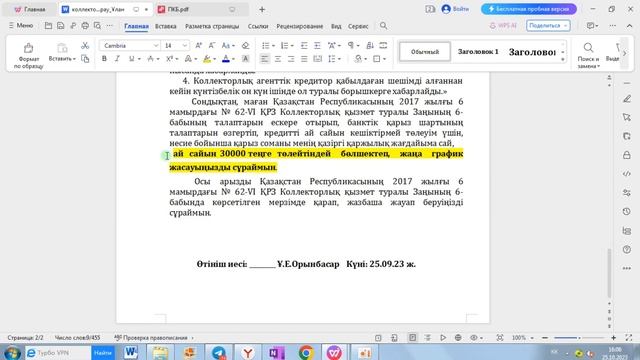Click the Print preview icon in quick toolbar
The image size is (640, 360).
(x=97, y=26)
